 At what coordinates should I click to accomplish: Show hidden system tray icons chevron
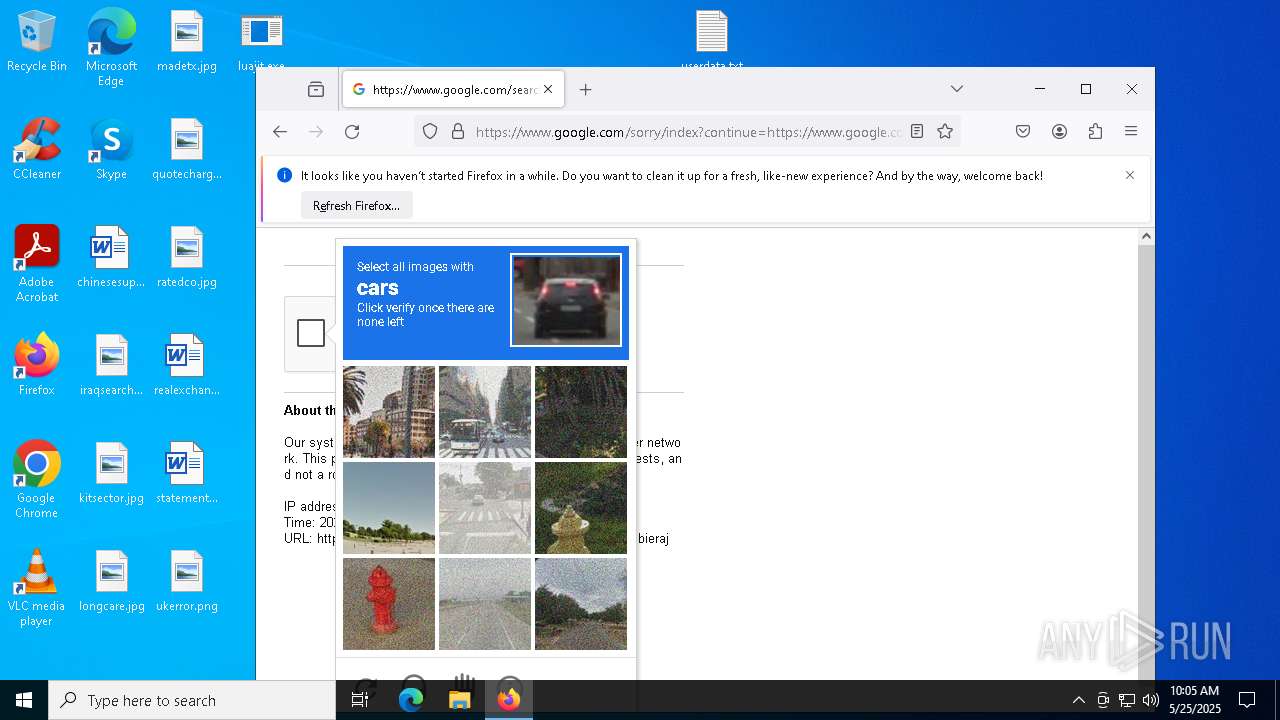pos(1078,700)
